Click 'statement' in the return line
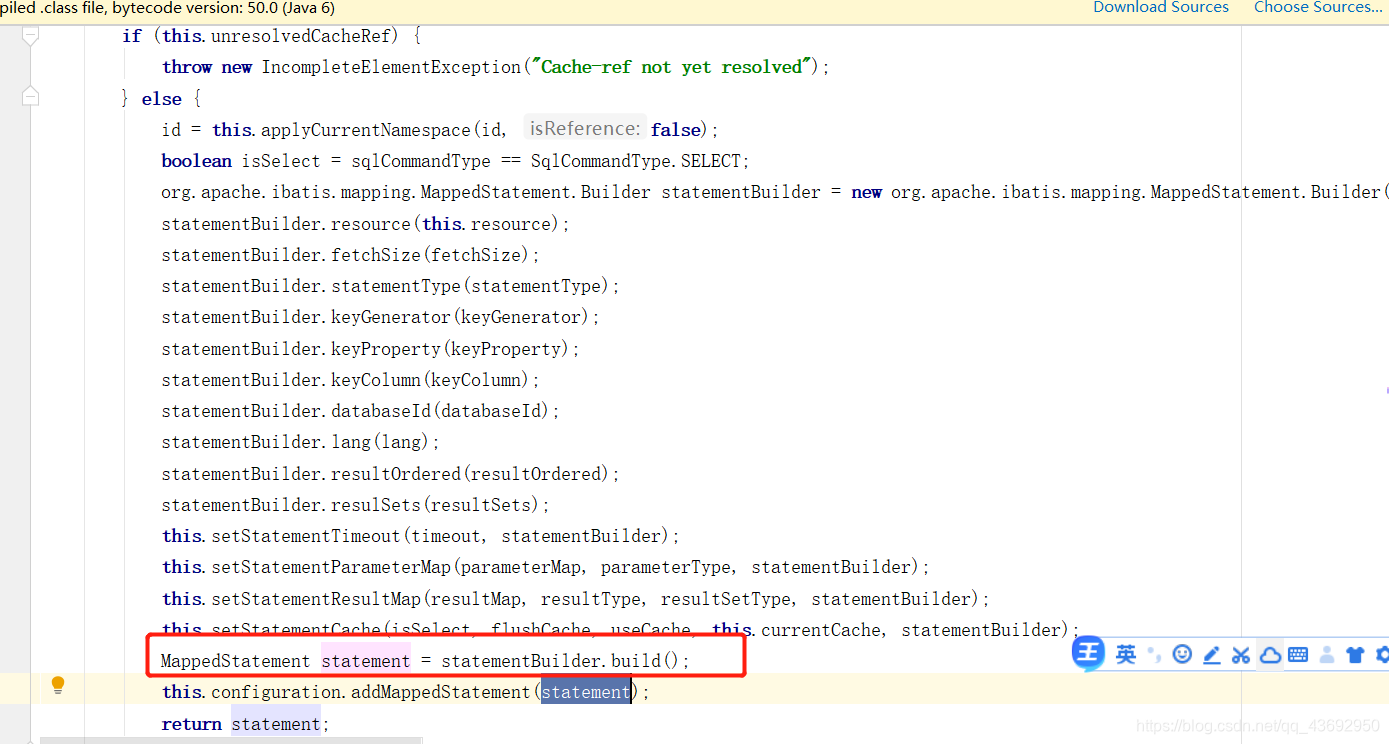Image resolution: width=1389 pixels, height=744 pixels. coord(276,723)
